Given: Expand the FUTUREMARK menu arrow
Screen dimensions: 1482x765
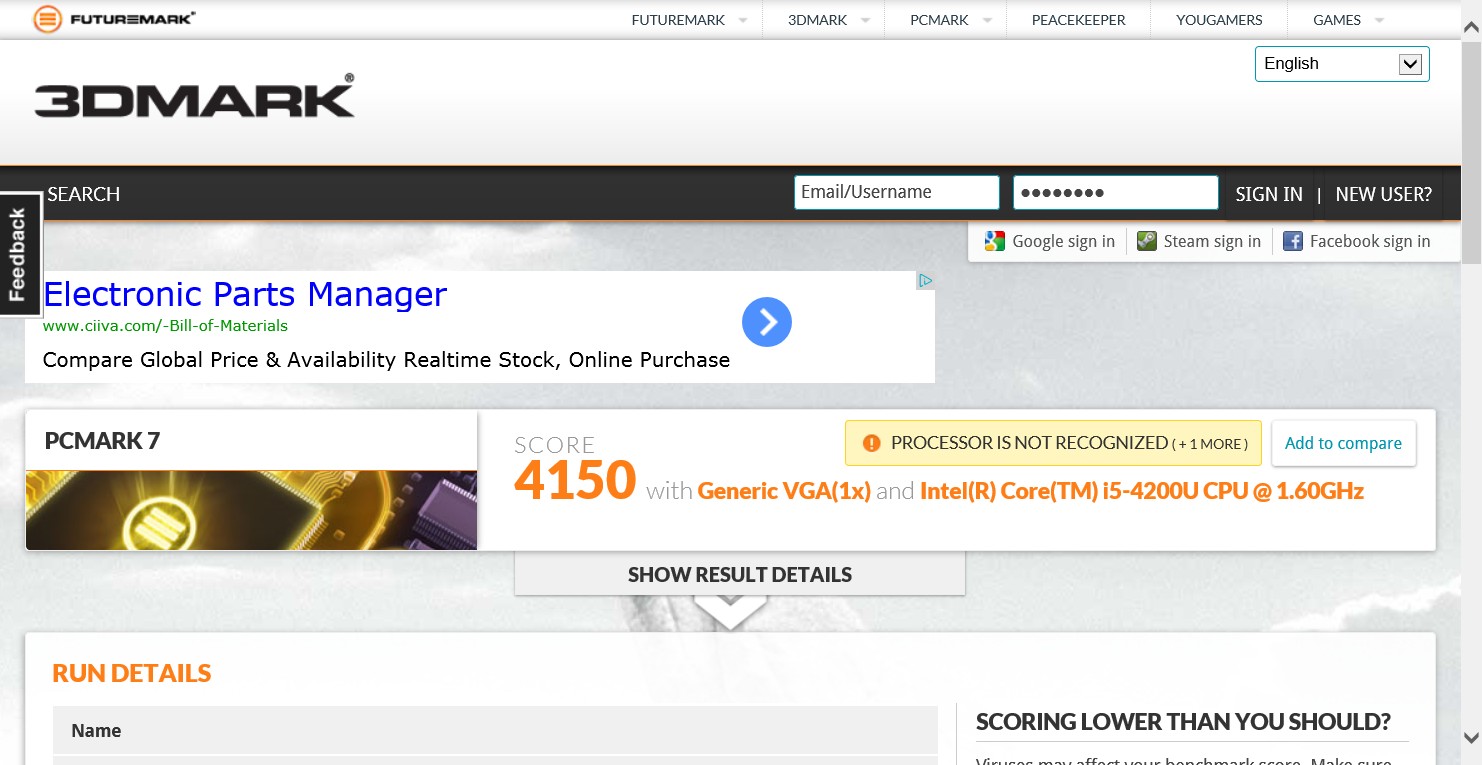Looking at the screenshot, I should coord(743,20).
